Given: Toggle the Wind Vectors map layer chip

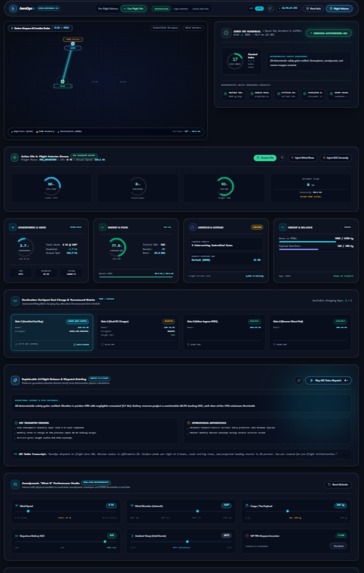Looking at the screenshot, I should pyautogui.click(x=193, y=28).
